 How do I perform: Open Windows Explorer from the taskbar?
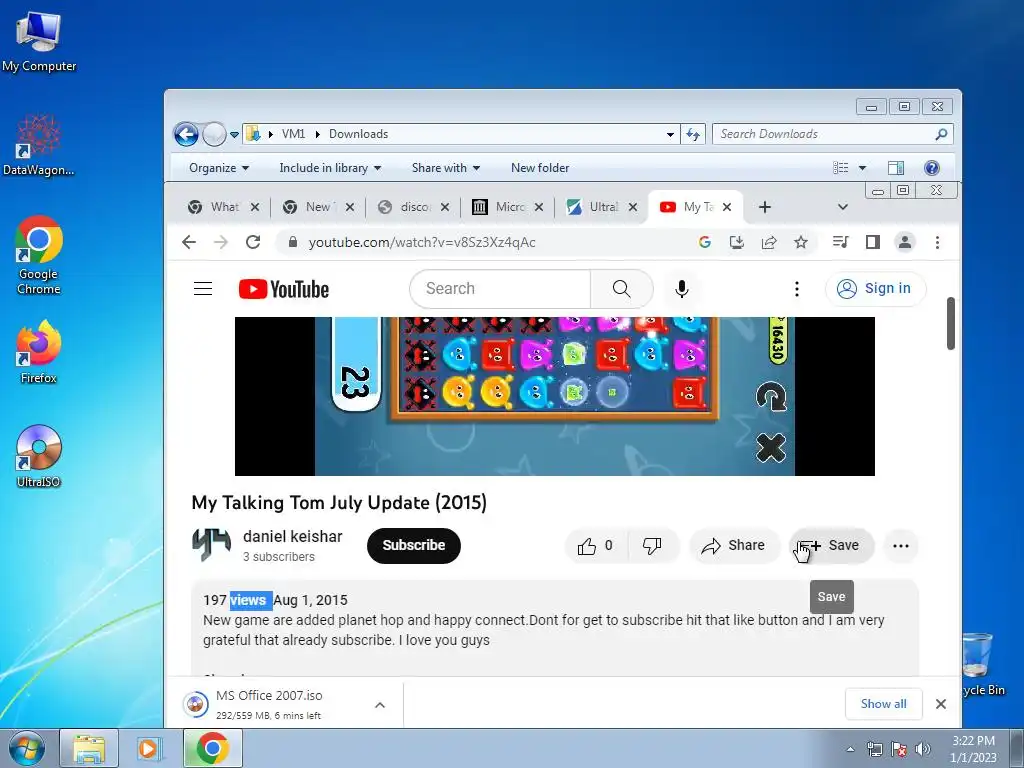coord(89,749)
